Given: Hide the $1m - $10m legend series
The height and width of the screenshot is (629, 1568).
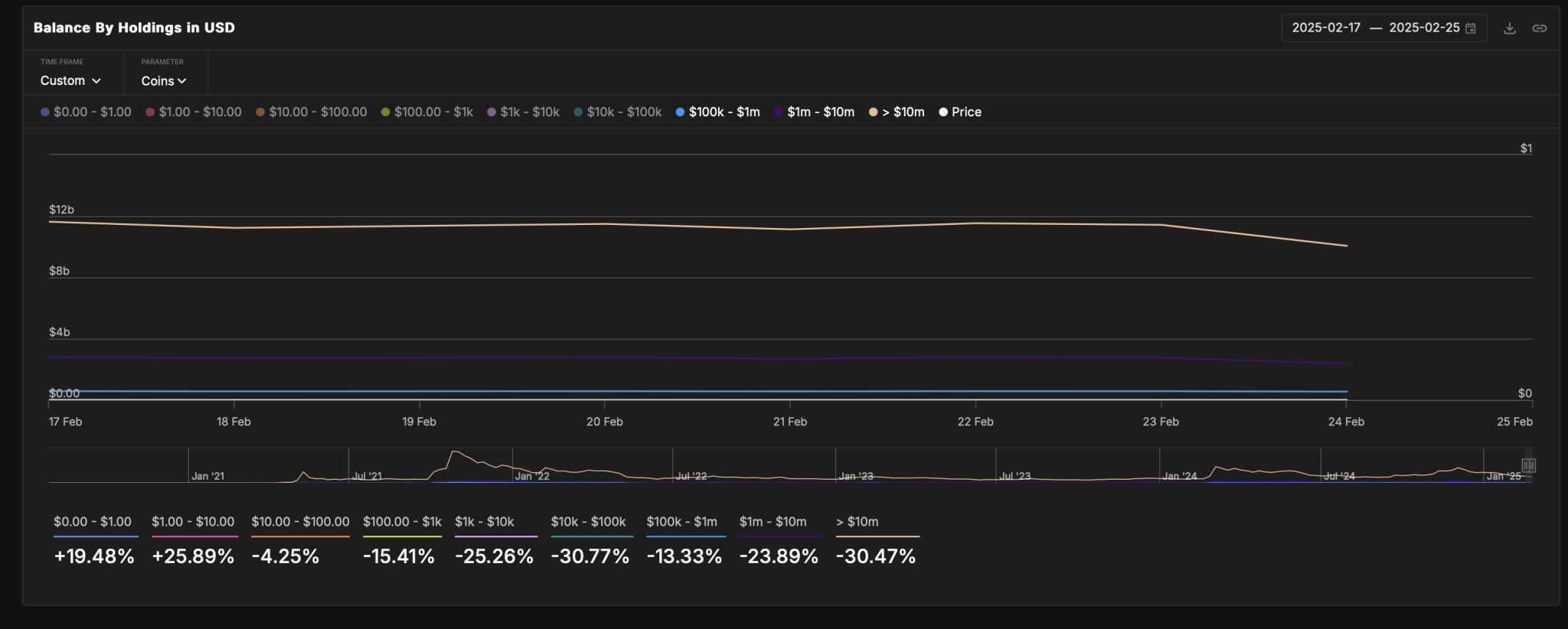Looking at the screenshot, I should pos(815,112).
